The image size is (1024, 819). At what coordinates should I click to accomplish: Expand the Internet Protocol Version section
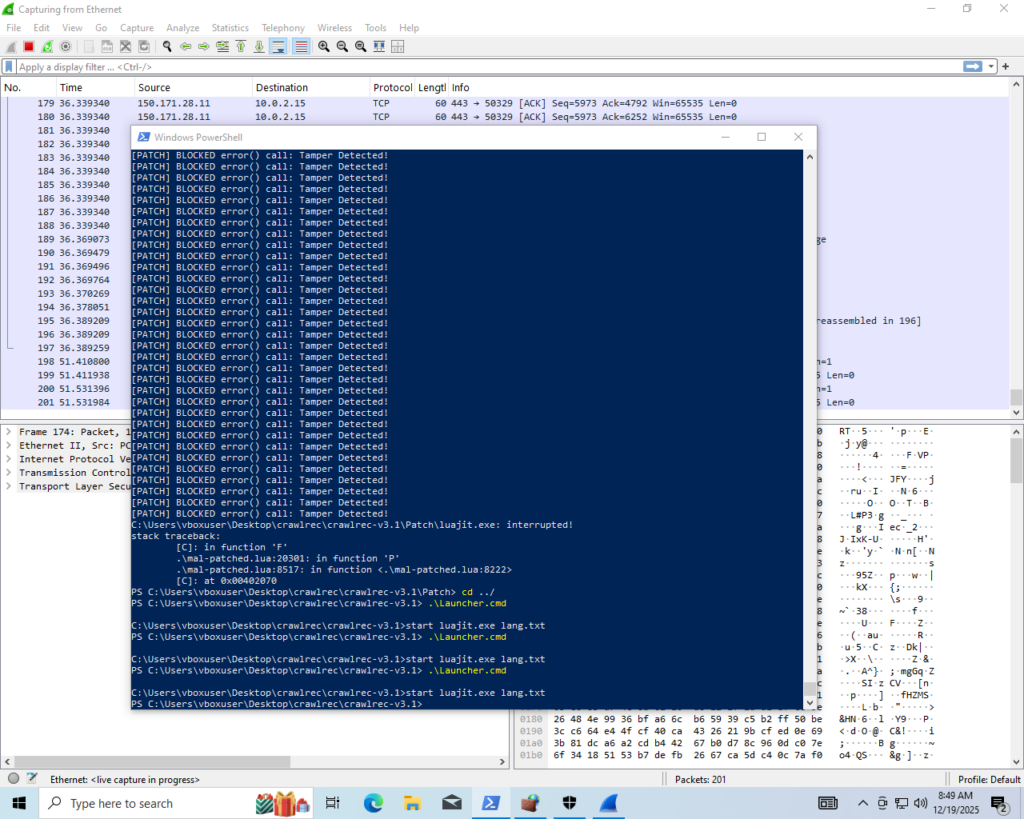coord(8,459)
